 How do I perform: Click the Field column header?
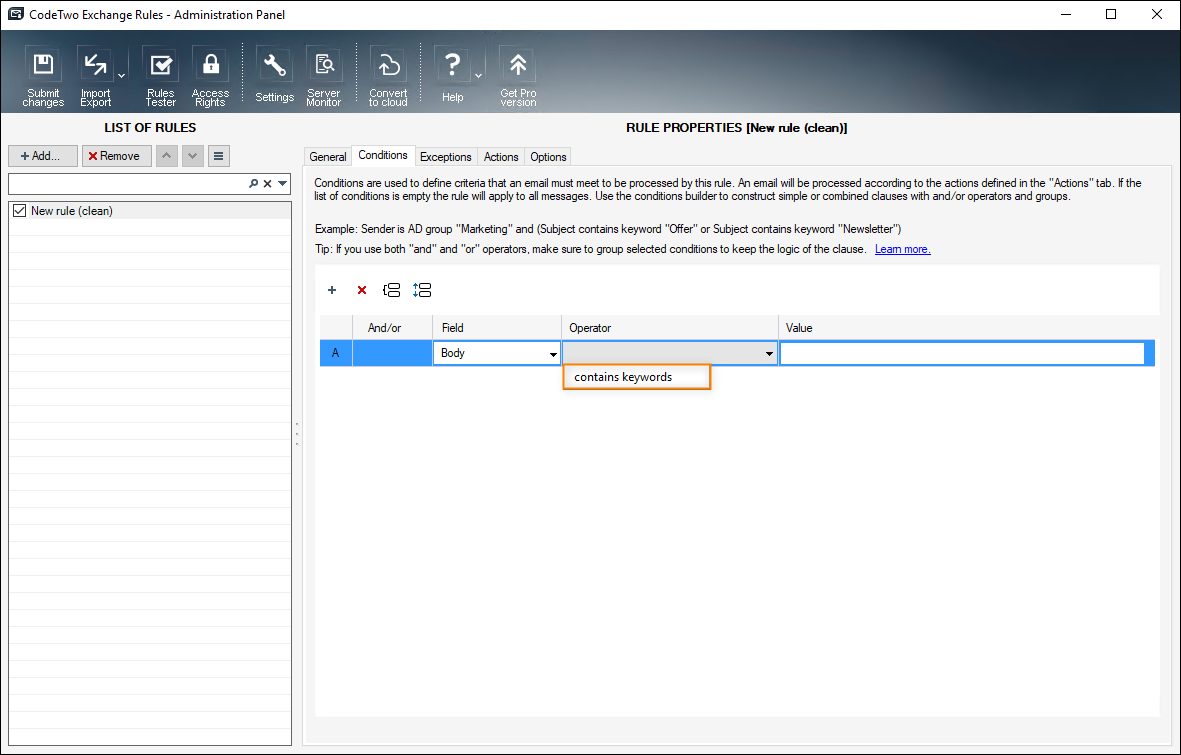(497, 328)
